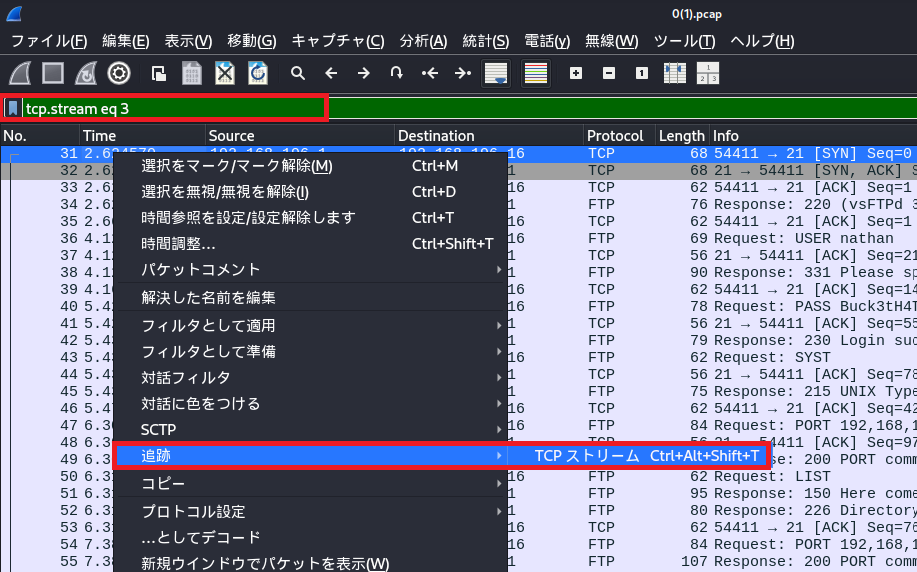Toggle auto-scroll during live capture

(496, 73)
